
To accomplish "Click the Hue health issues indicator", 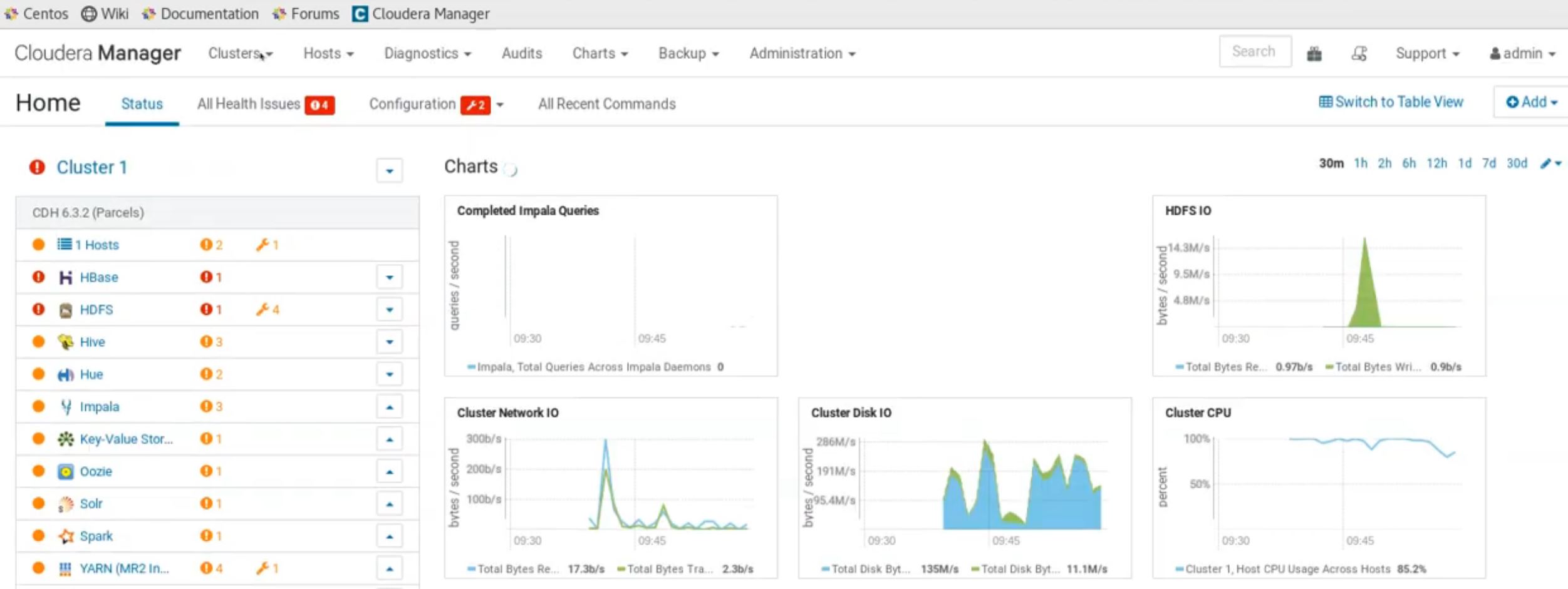I will point(211,374).
